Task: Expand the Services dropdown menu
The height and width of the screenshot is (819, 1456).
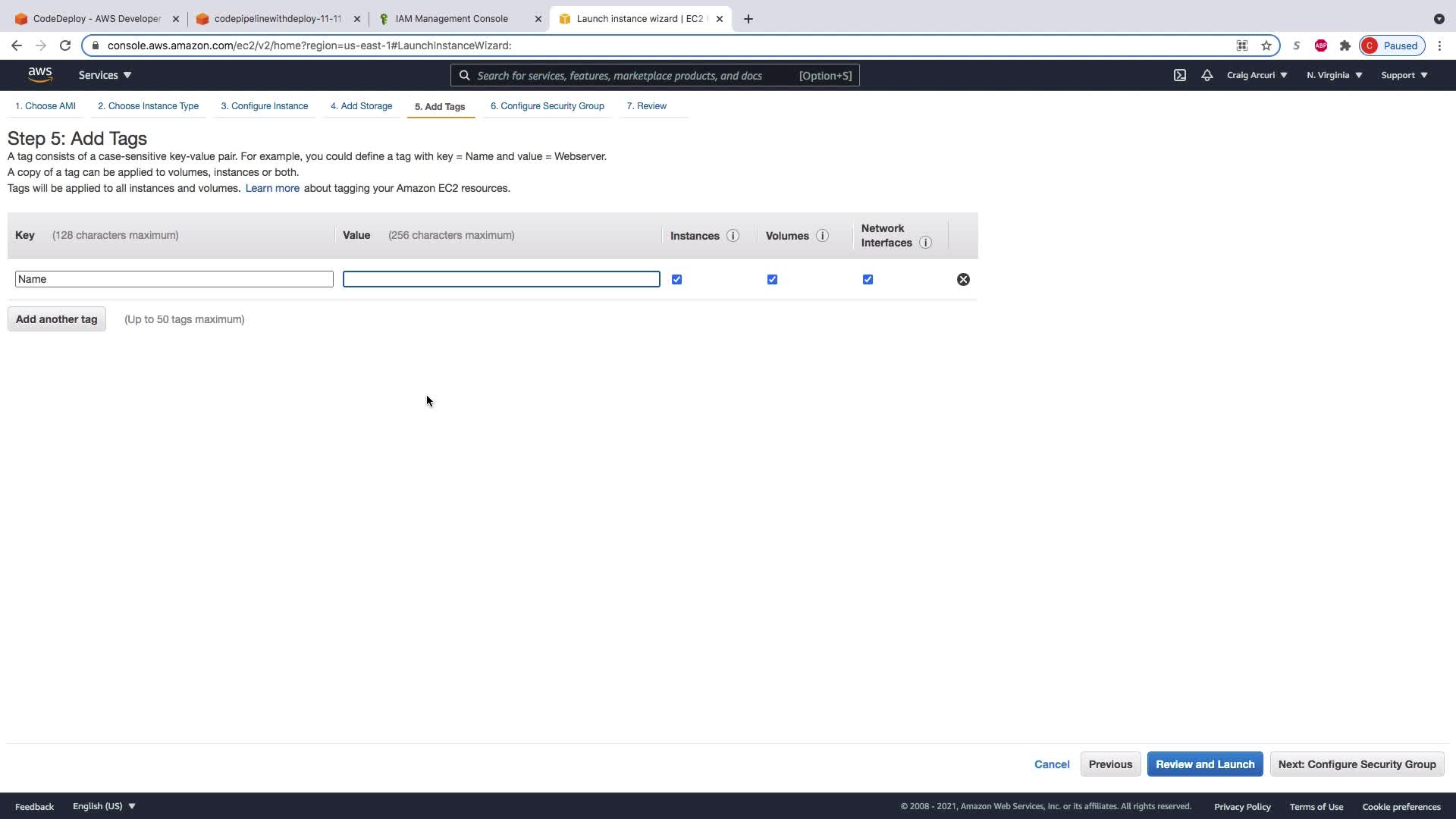Action: [x=105, y=75]
